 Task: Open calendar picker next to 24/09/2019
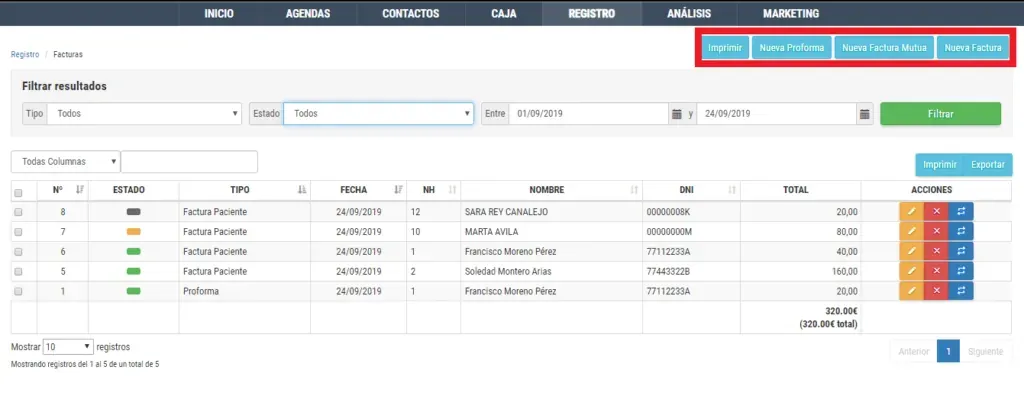tap(865, 114)
